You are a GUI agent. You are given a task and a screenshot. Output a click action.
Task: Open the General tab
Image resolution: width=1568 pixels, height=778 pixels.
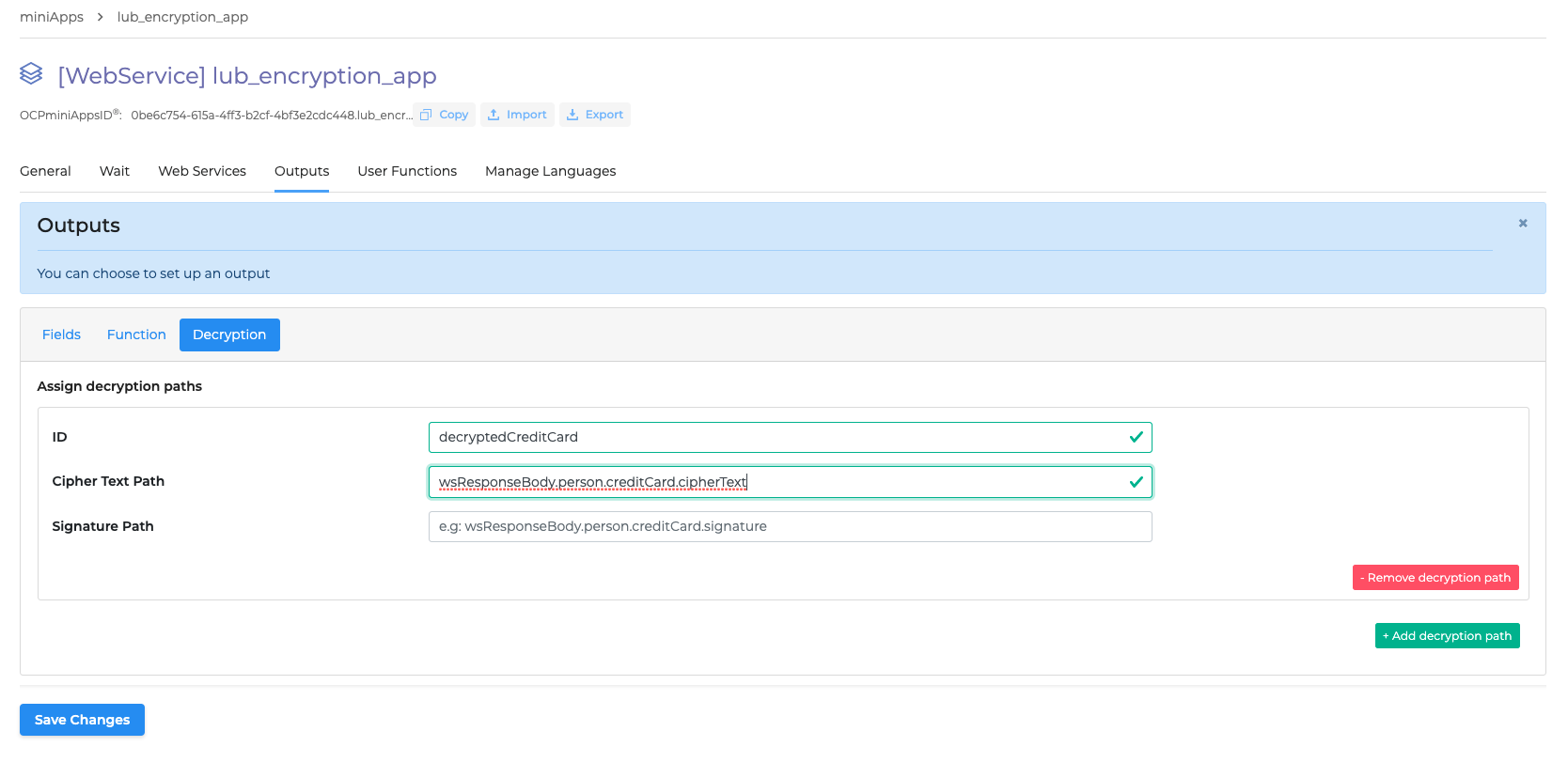tap(45, 171)
